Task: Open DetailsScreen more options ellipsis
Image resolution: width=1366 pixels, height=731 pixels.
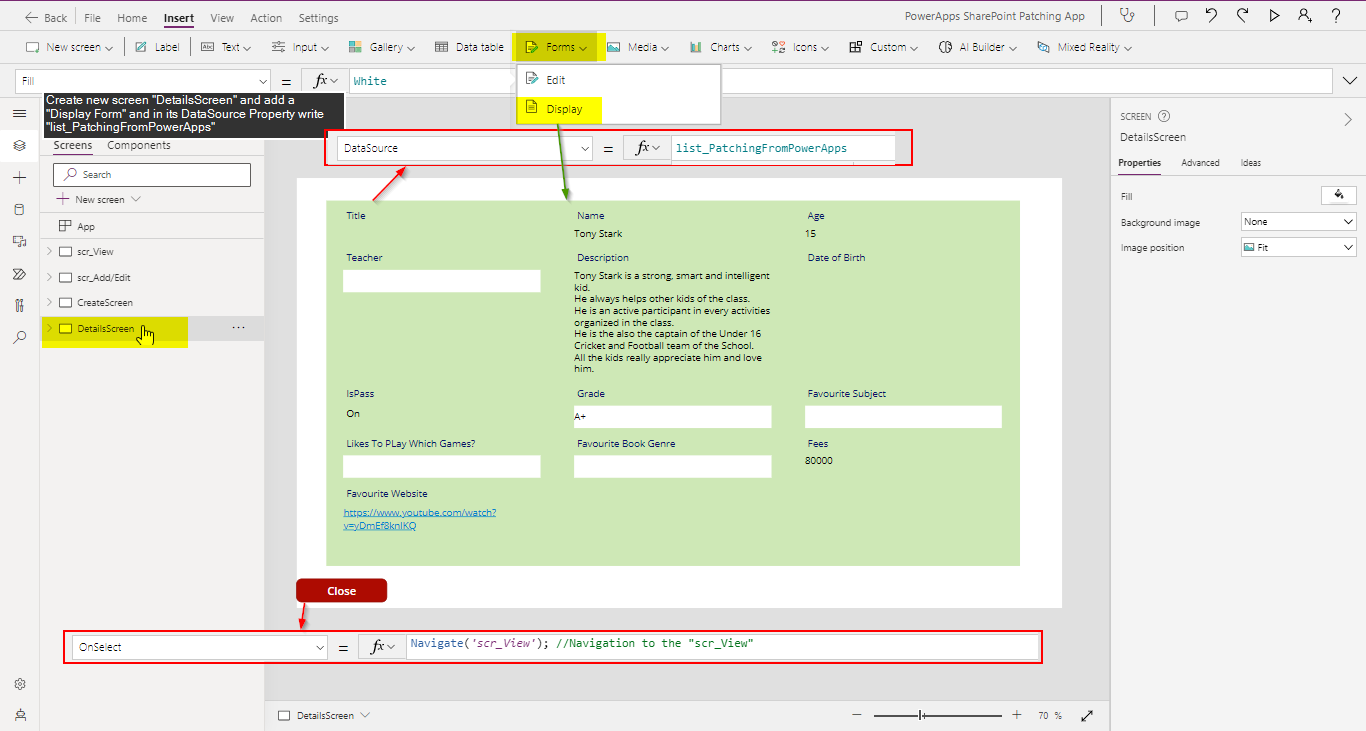Action: (238, 327)
